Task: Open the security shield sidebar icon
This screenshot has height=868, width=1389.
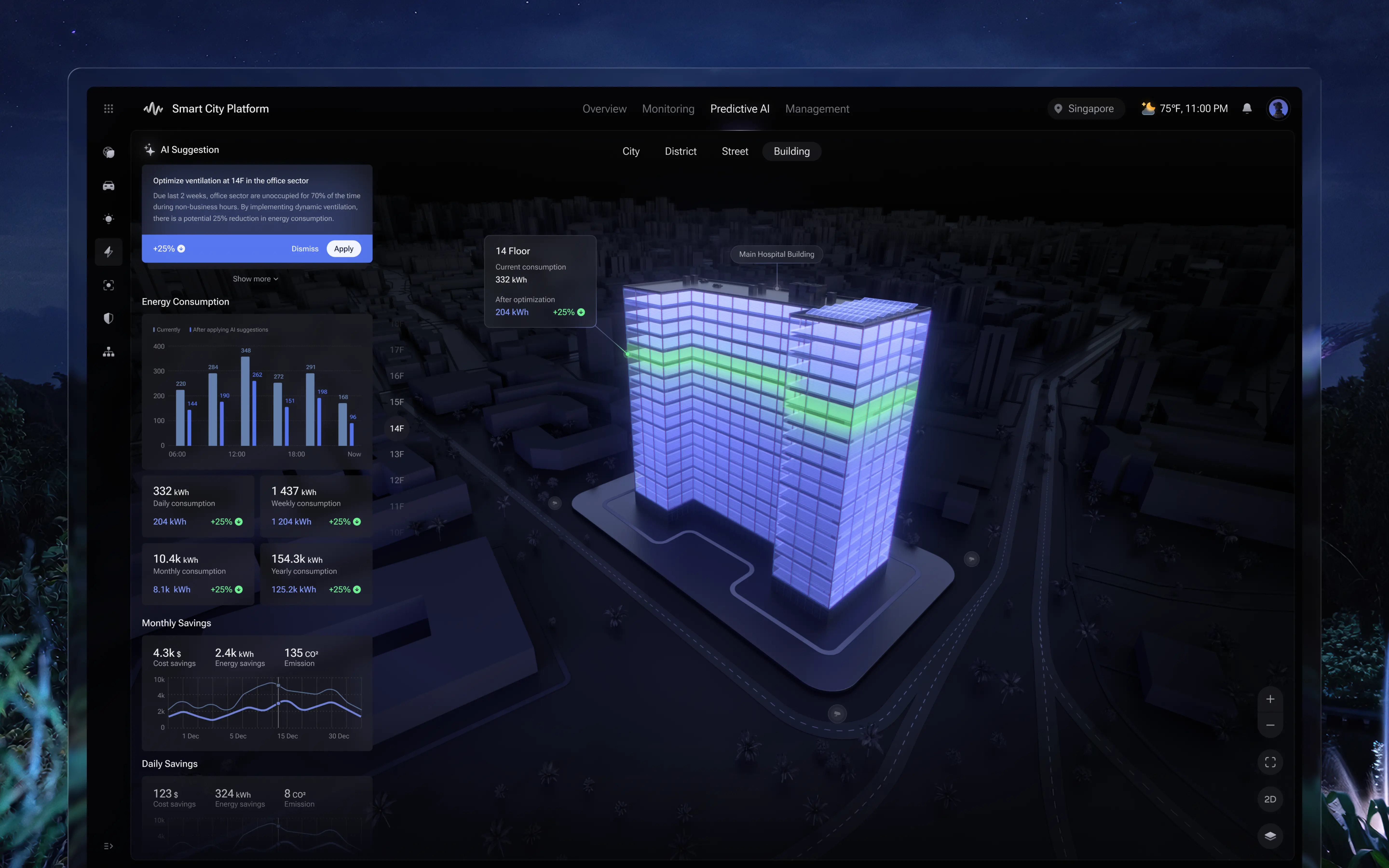Action: click(x=109, y=319)
